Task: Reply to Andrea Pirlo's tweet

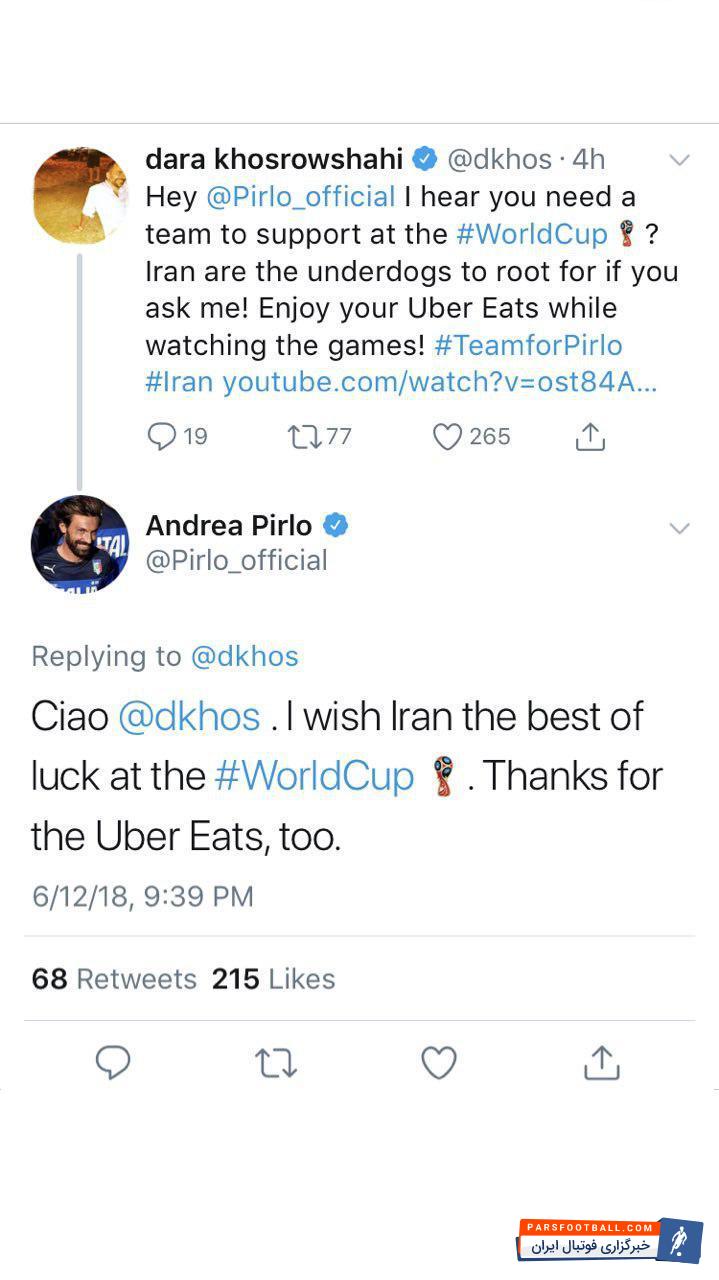Action: click(113, 1063)
